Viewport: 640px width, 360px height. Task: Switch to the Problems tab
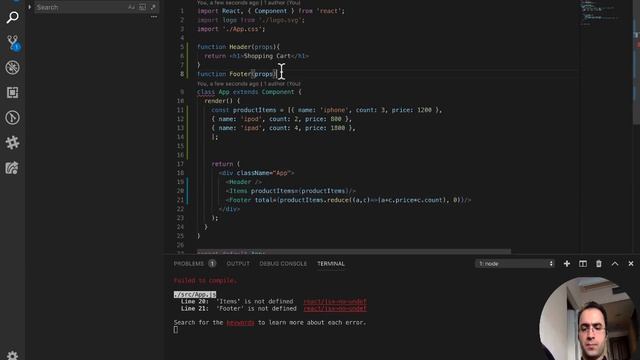189,264
